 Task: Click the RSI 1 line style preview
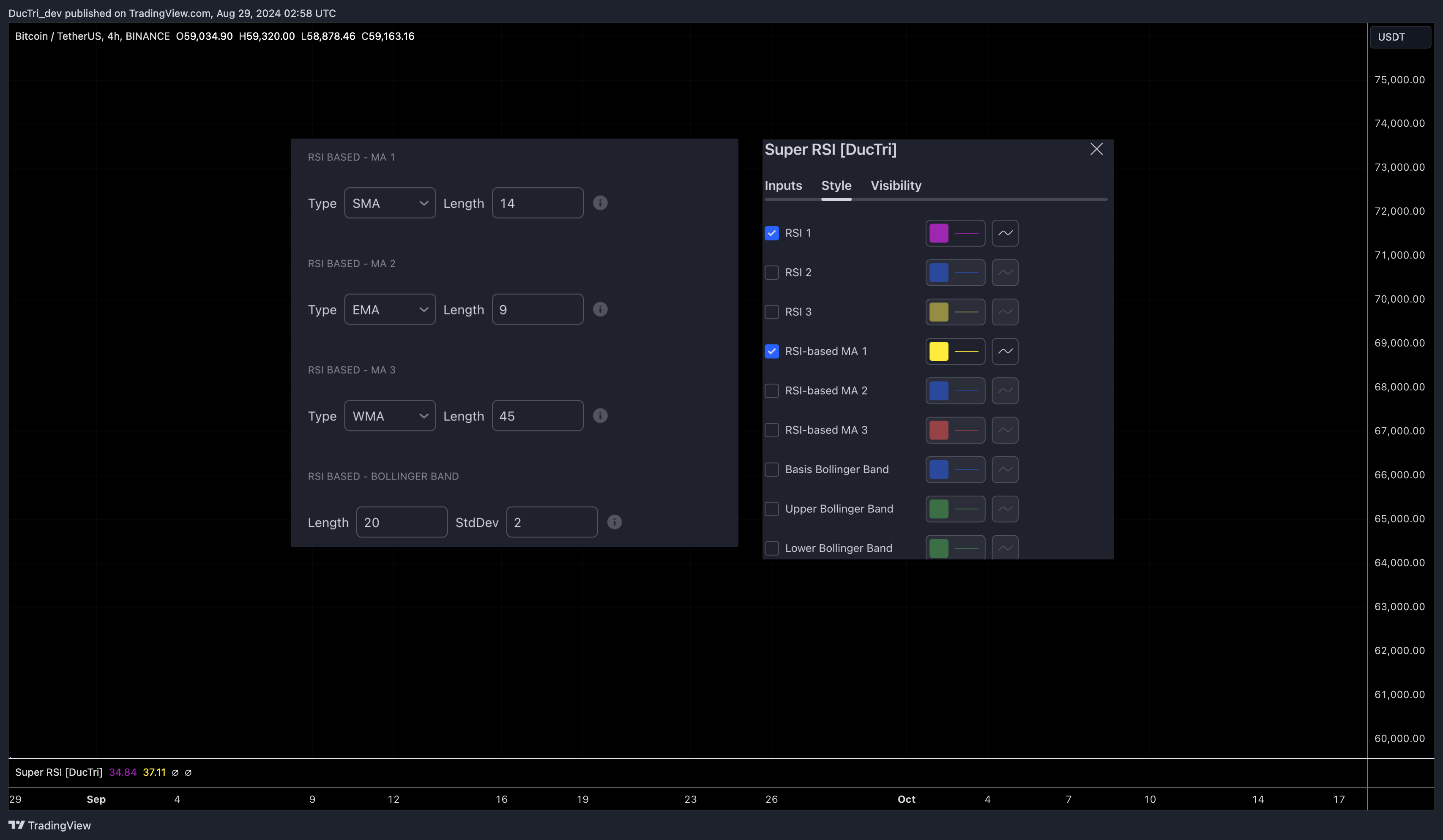pyautogui.click(x=967, y=233)
